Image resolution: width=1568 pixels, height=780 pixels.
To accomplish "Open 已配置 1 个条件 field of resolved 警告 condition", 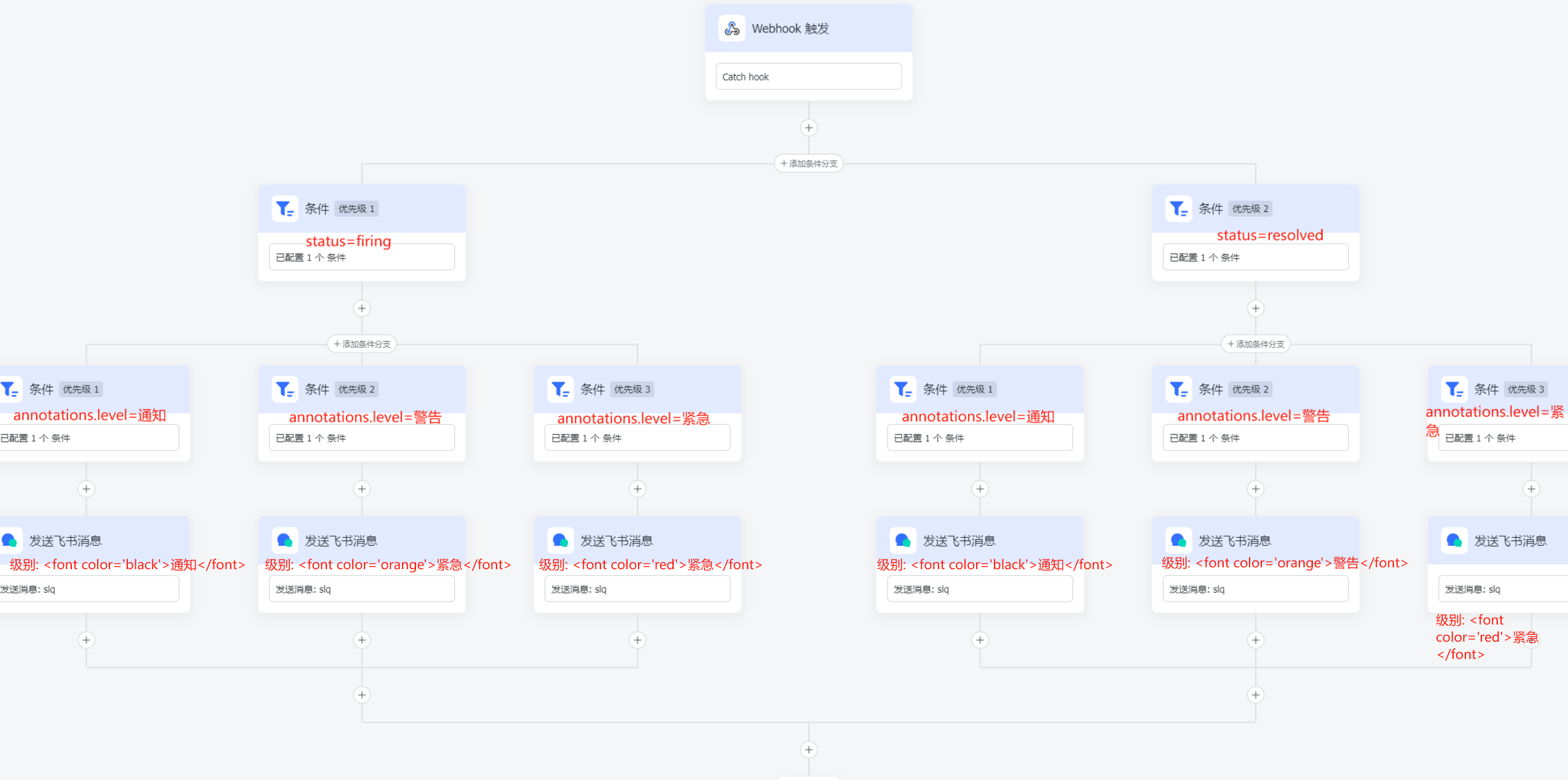I will pyautogui.click(x=1256, y=438).
